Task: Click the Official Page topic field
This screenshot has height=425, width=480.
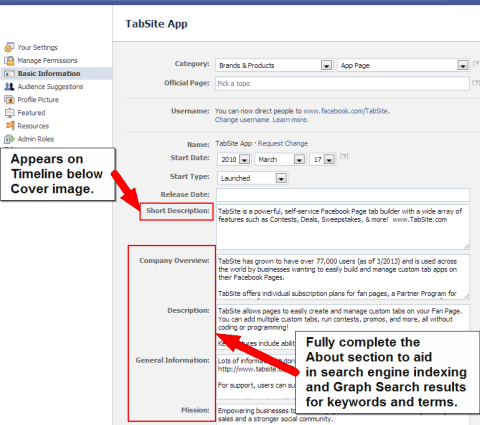Action: (x=343, y=84)
